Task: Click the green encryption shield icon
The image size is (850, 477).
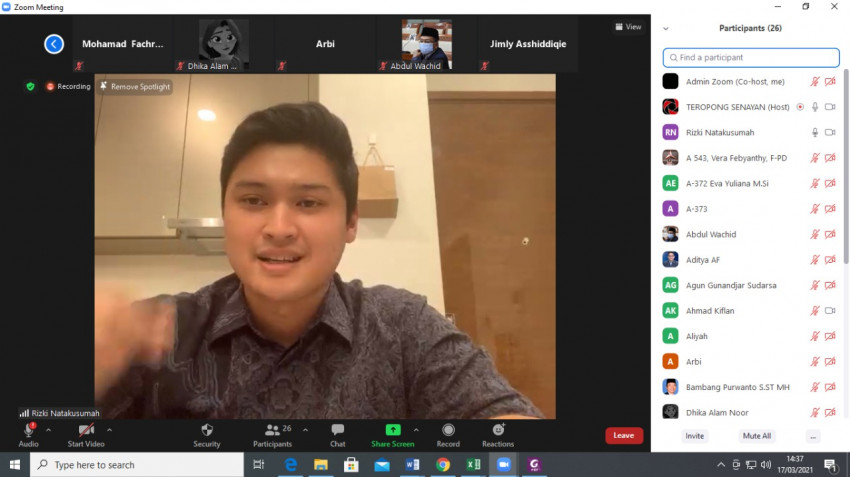Action: (x=30, y=86)
